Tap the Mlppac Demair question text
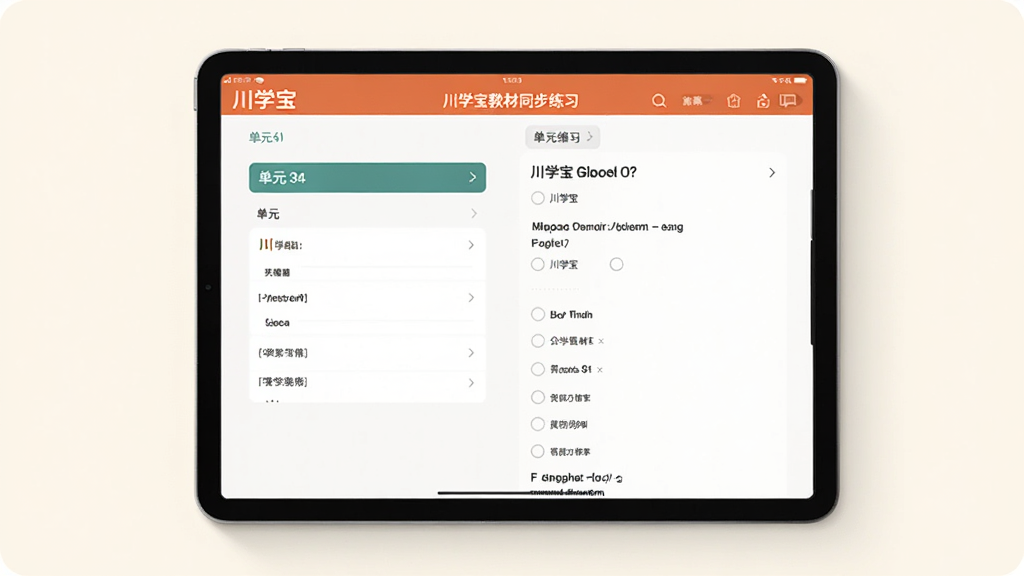 (607, 234)
